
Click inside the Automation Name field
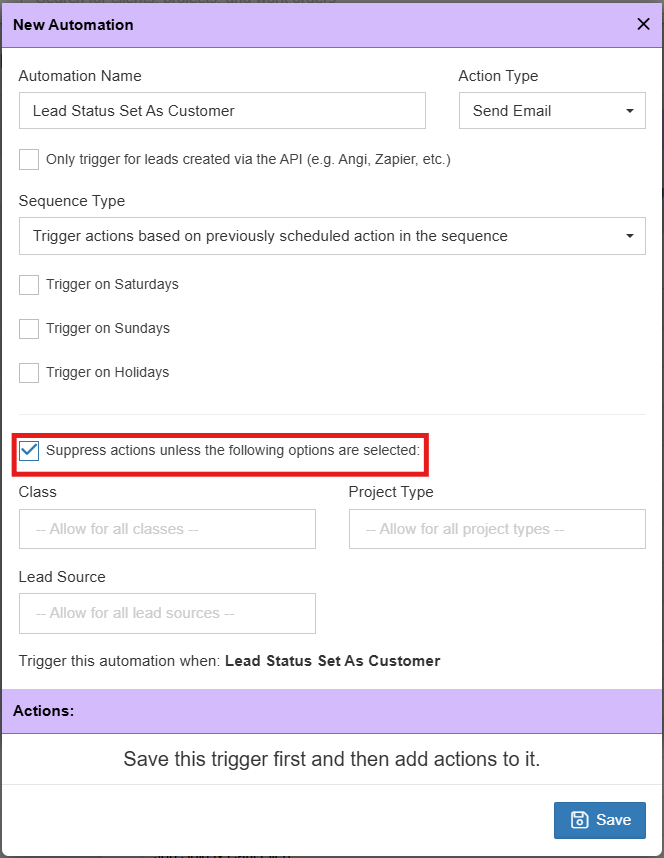click(x=222, y=111)
